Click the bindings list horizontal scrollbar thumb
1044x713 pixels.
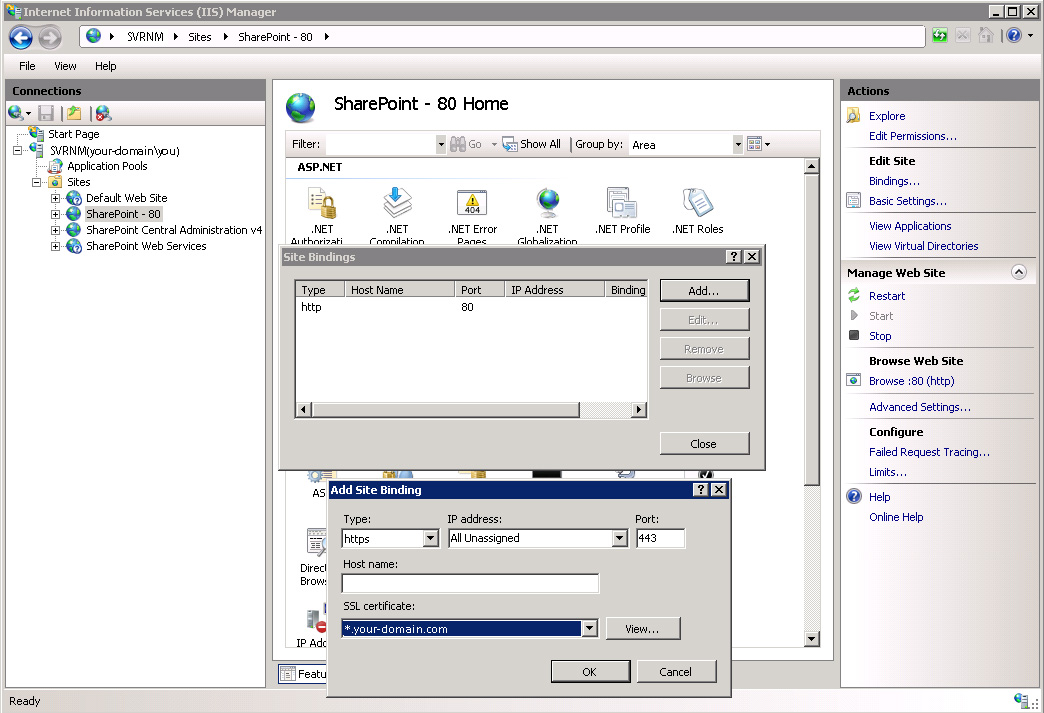coord(445,409)
